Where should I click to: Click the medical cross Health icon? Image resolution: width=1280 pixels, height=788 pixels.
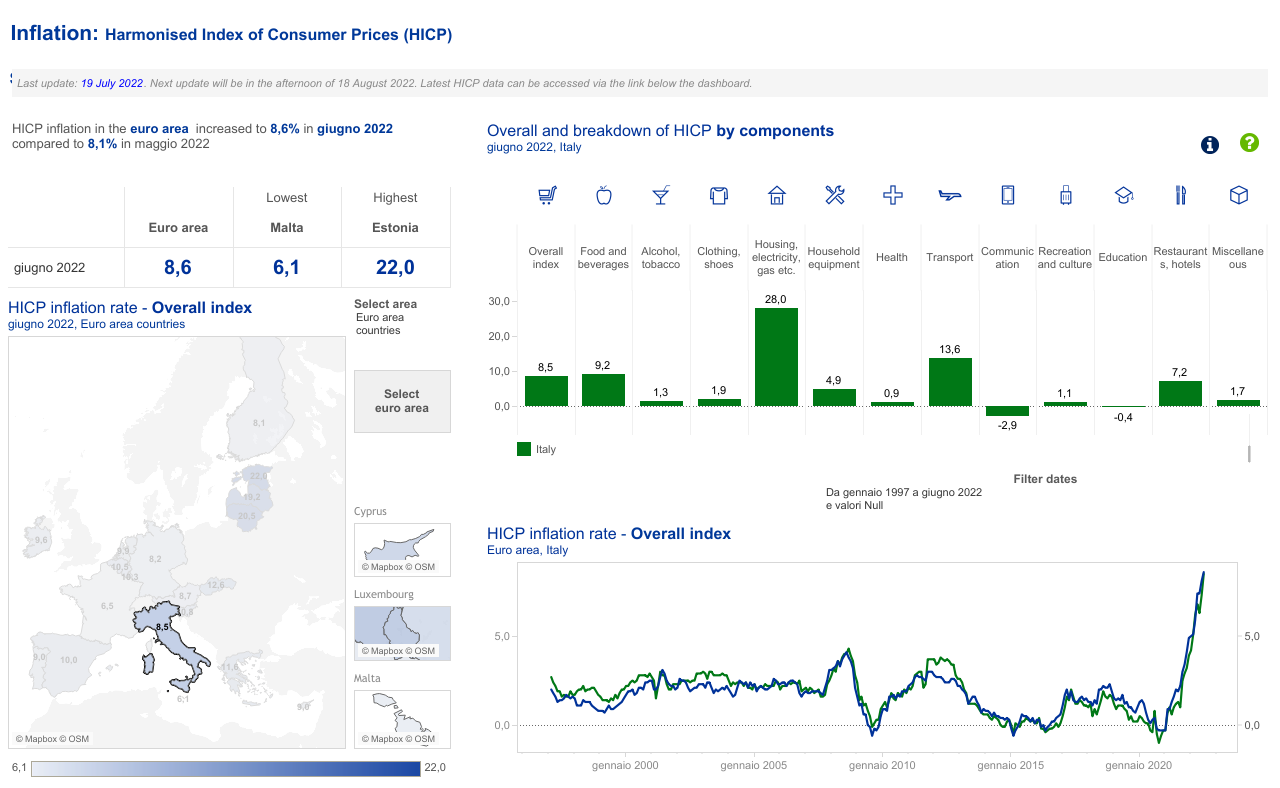(x=892, y=196)
